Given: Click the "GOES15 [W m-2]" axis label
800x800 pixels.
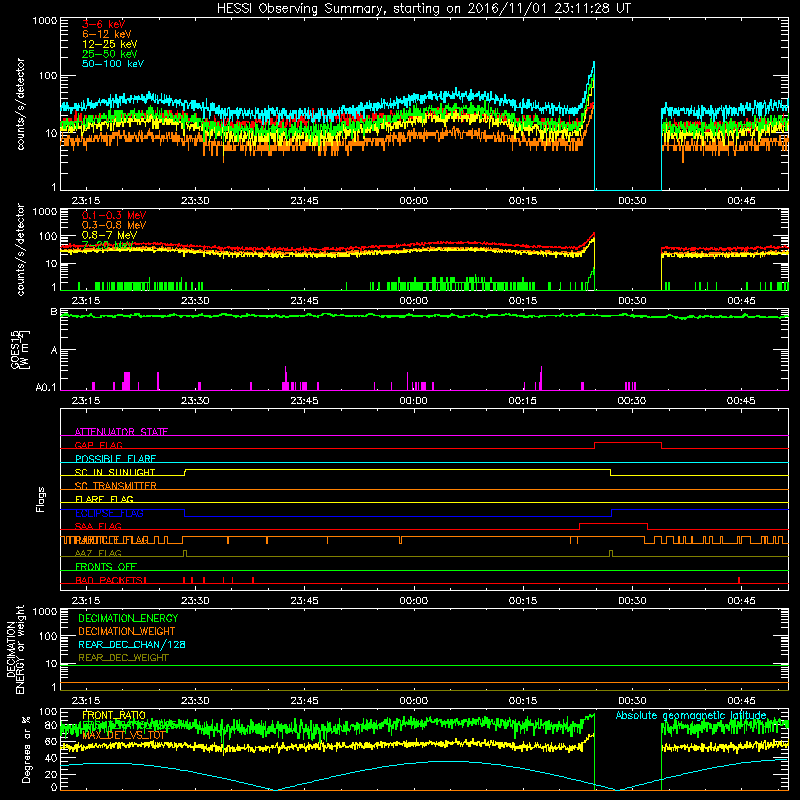Looking at the screenshot, I should click(20, 350).
